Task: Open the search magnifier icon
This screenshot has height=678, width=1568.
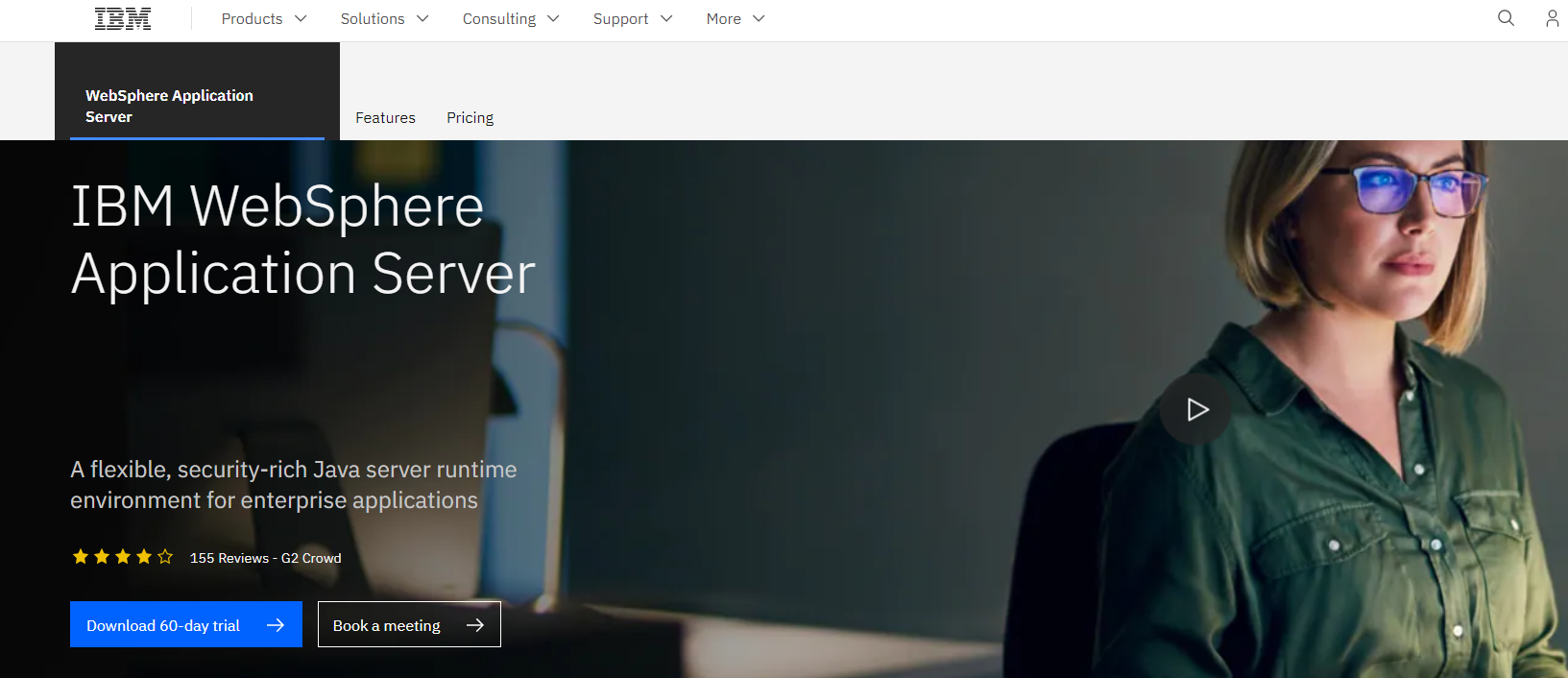Action: pos(1506,18)
